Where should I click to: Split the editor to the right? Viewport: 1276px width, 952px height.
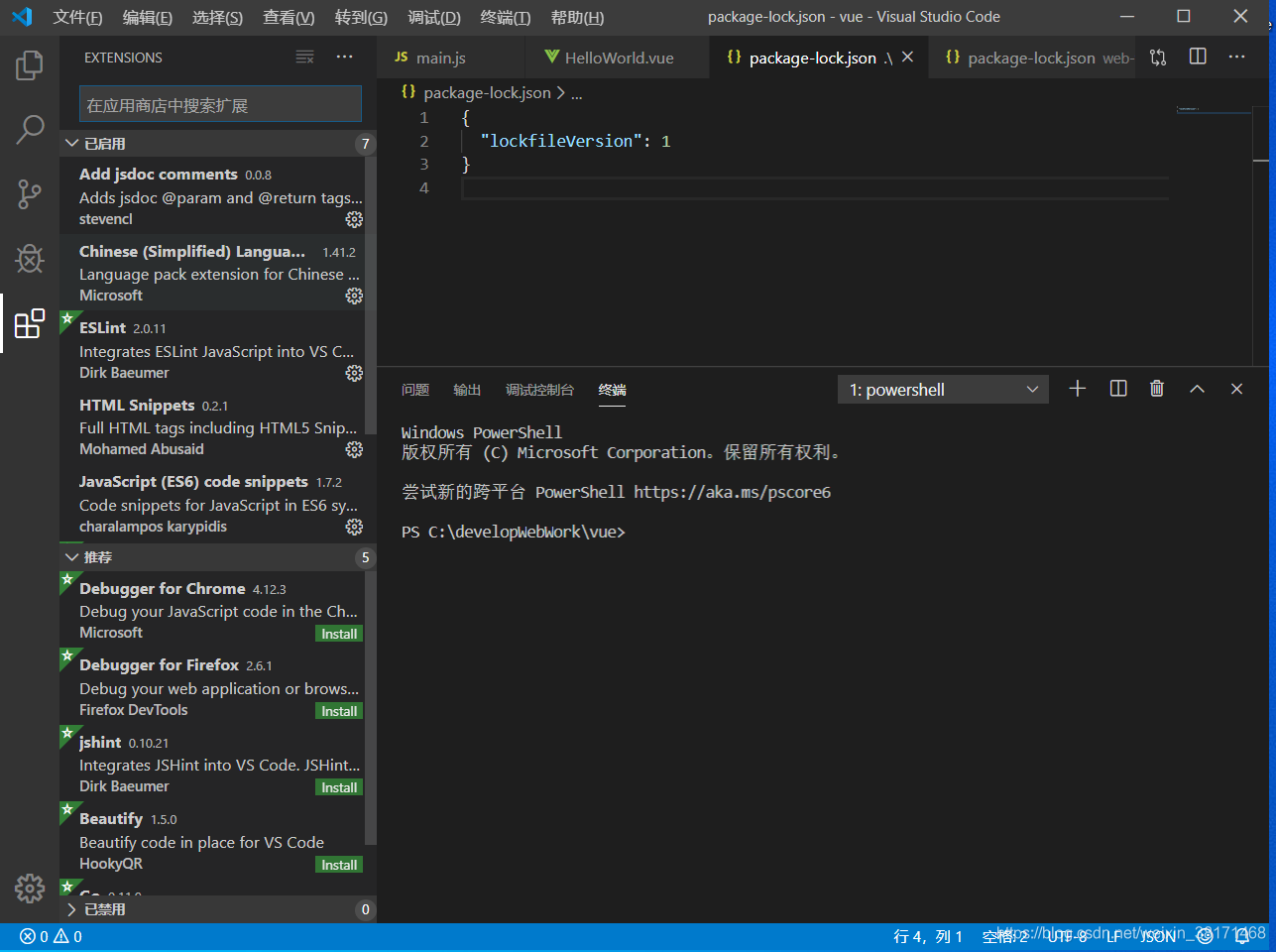(x=1198, y=57)
